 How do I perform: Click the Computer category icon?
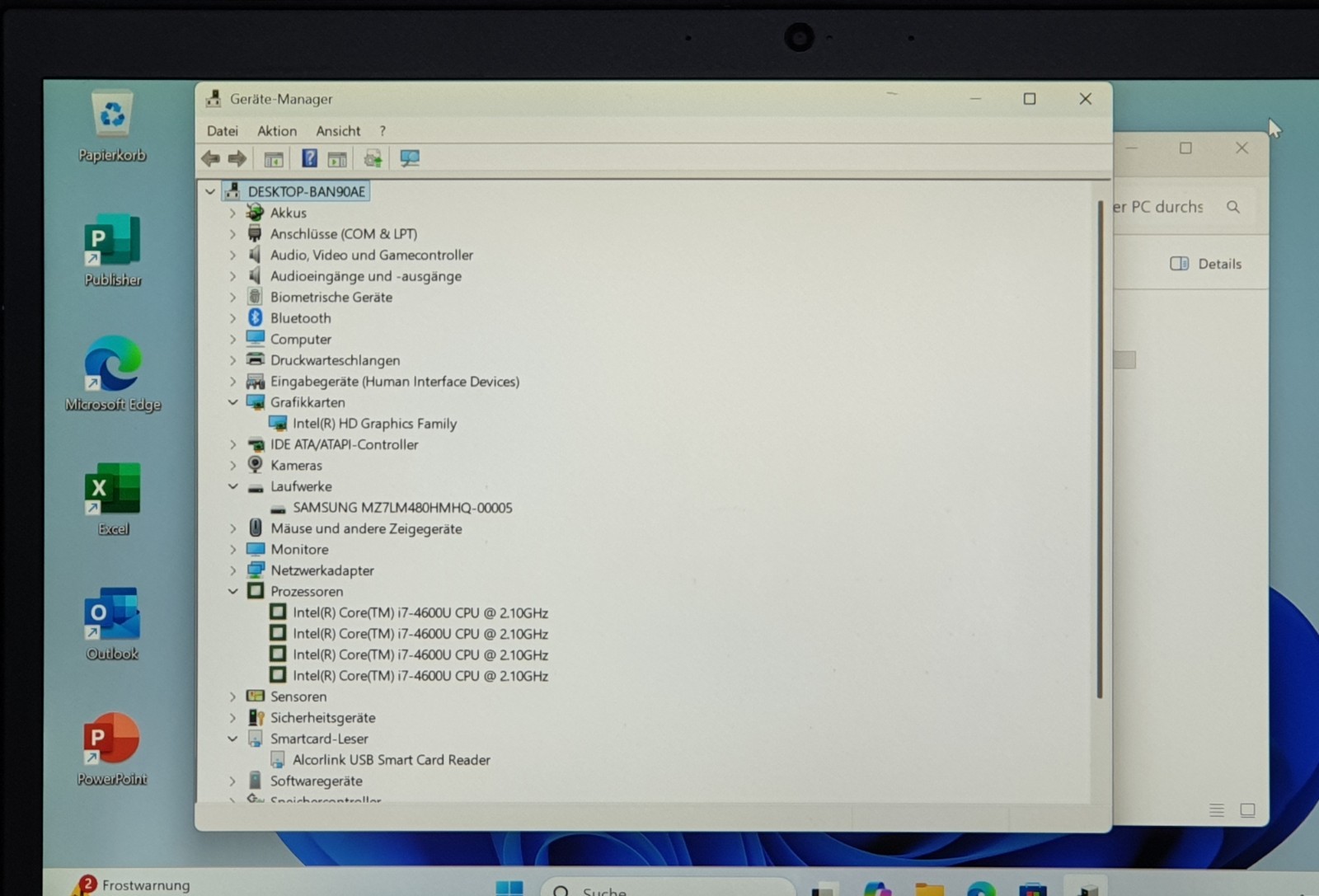[x=256, y=338]
